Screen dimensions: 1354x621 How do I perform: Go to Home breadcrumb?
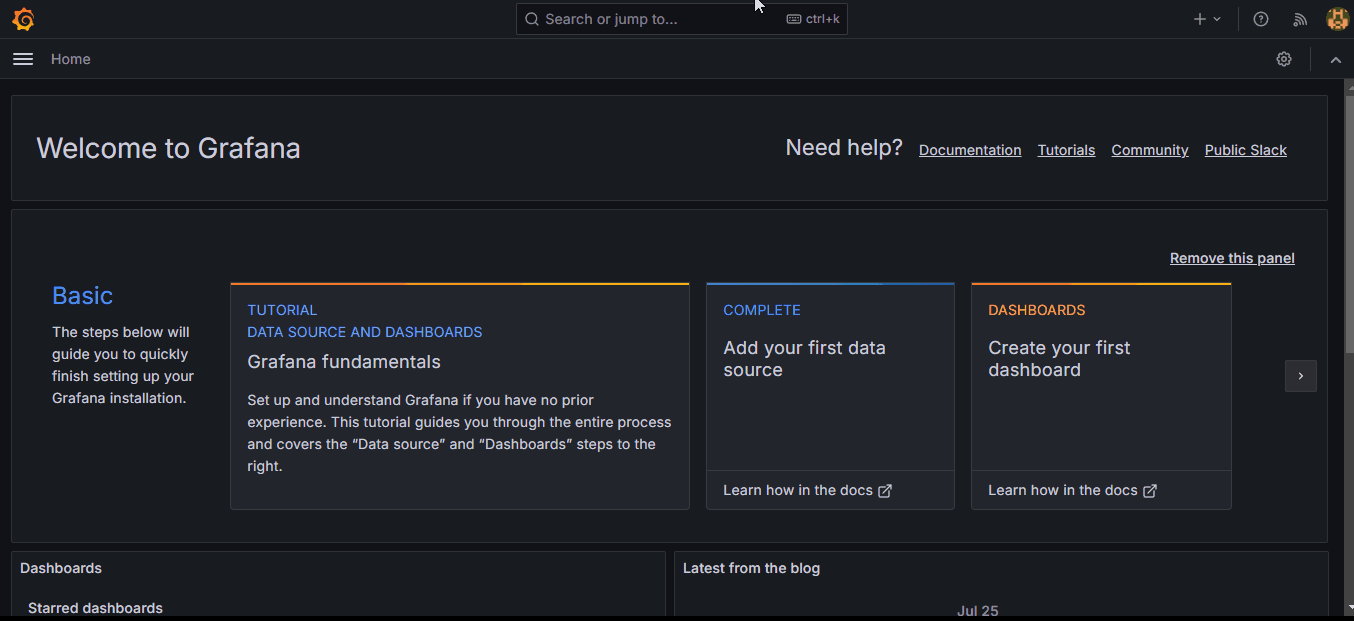coord(71,59)
